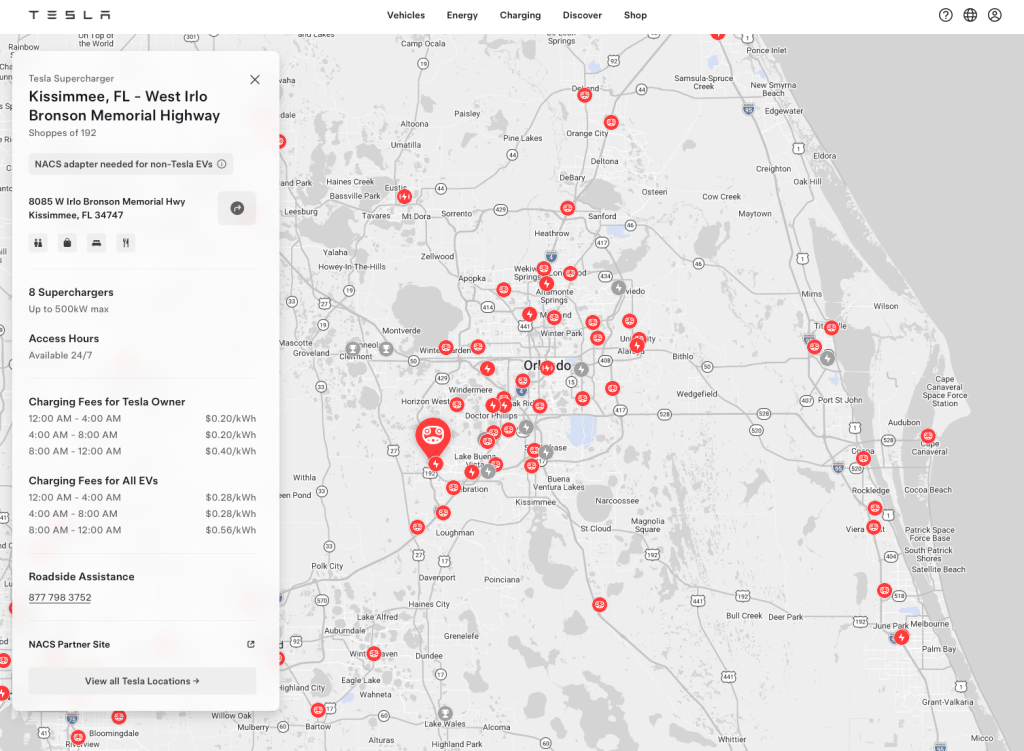Click the restrooms amenity icon
1024x751 pixels.
click(x=39, y=242)
